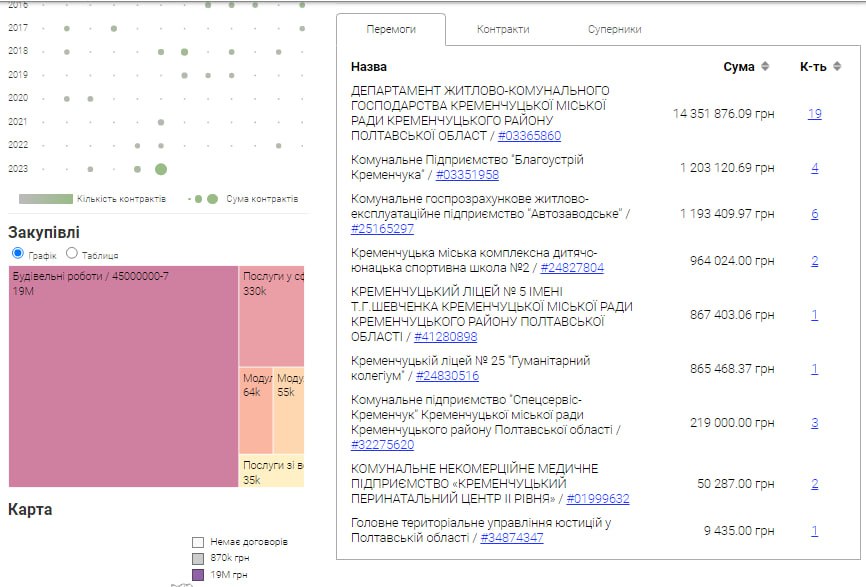The image size is (866, 587).
Task: Click the purple 19M грн legend swatch
Action: pyautogui.click(x=198, y=575)
